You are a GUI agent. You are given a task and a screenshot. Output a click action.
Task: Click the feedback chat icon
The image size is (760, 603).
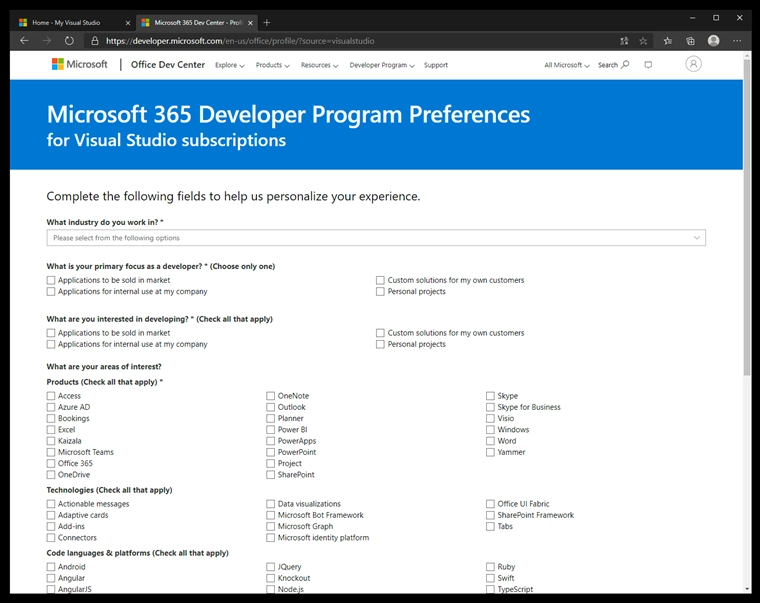click(x=648, y=64)
